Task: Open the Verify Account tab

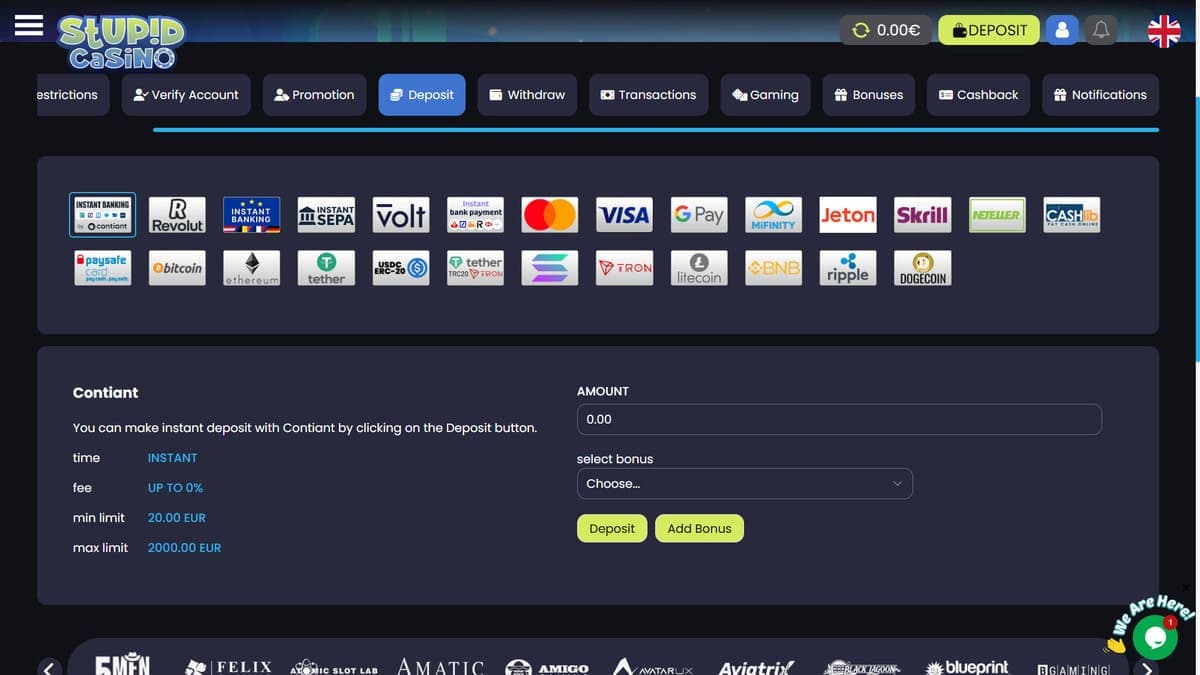Action: point(186,95)
